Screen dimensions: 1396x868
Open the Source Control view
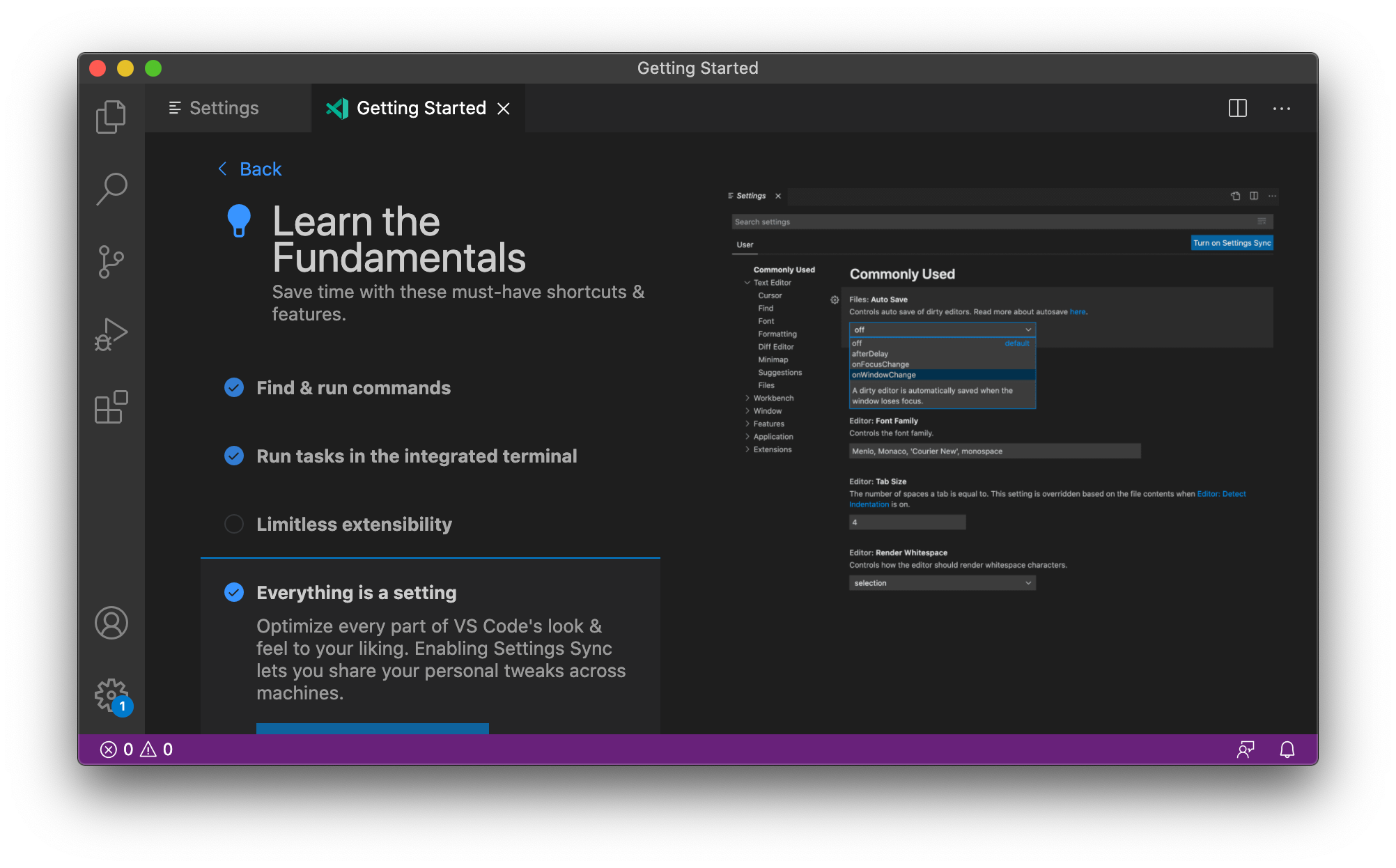pos(111,262)
